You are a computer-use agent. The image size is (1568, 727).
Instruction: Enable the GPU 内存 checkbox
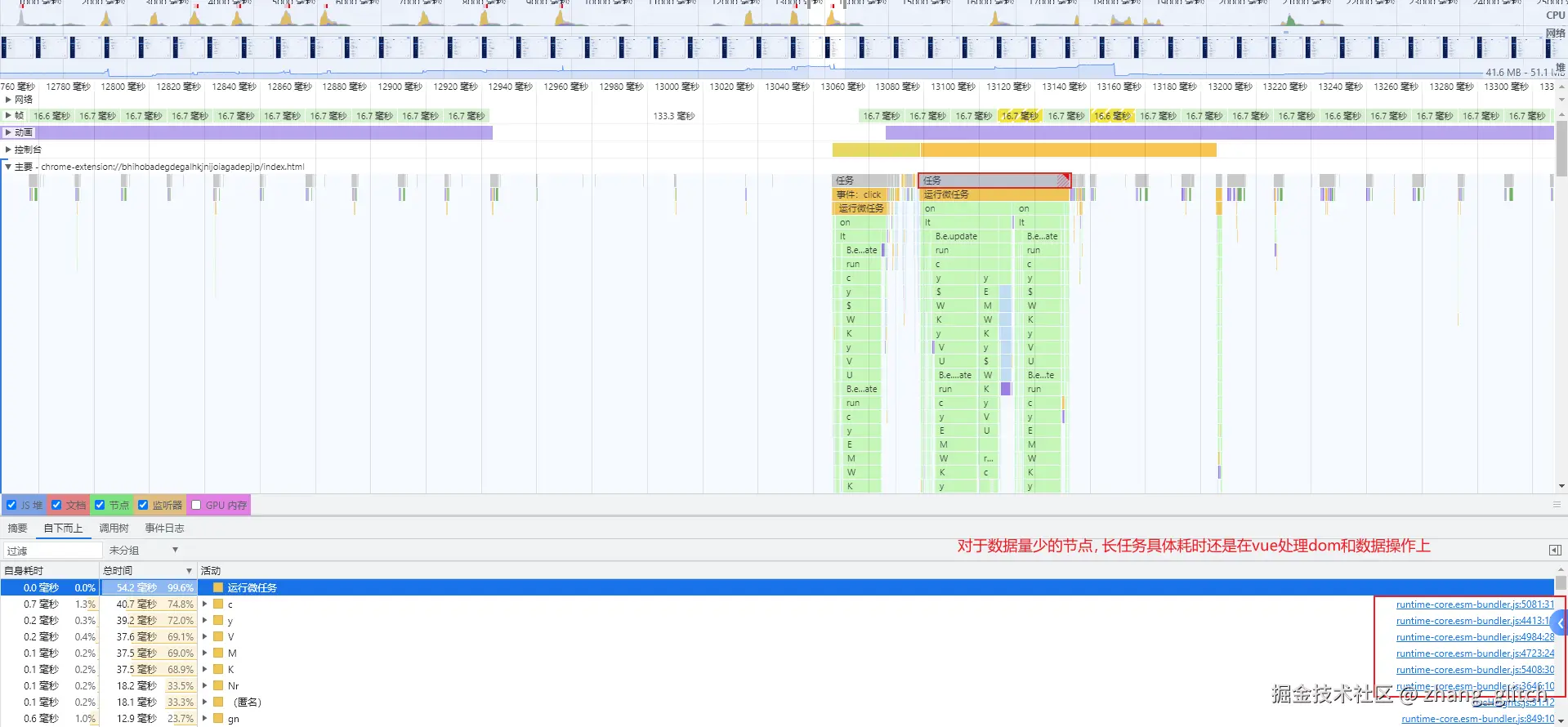pos(196,505)
